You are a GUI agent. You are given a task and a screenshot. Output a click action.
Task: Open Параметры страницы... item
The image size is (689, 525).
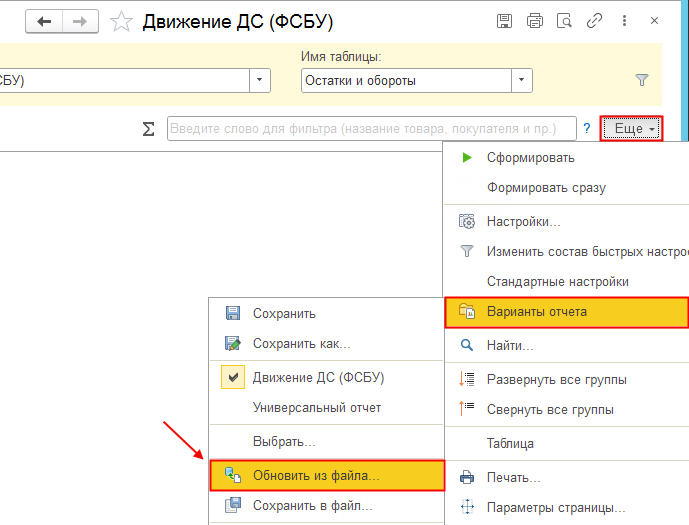click(566, 507)
